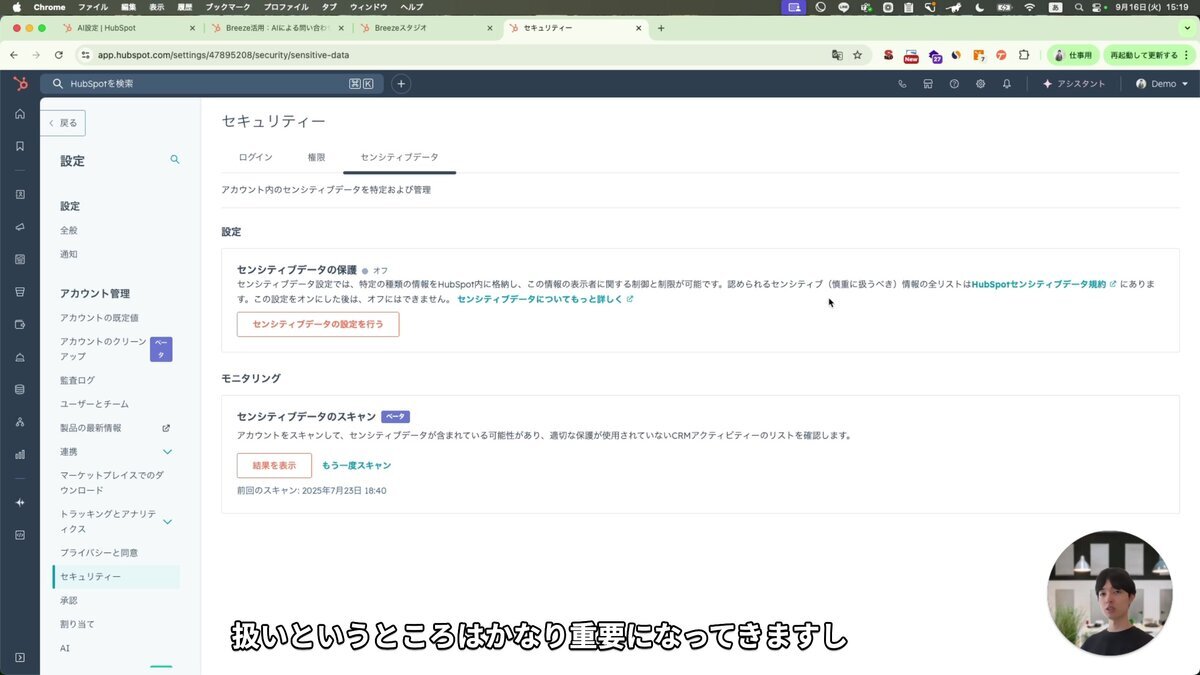Open the help question mark icon
Viewport: 1200px width, 675px height.
tap(954, 84)
